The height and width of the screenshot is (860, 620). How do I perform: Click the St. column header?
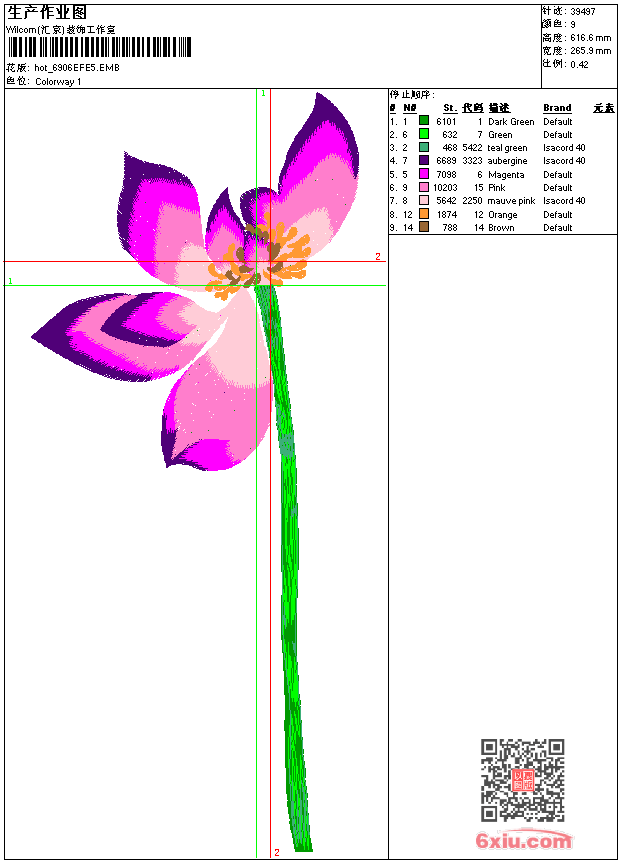[450, 108]
